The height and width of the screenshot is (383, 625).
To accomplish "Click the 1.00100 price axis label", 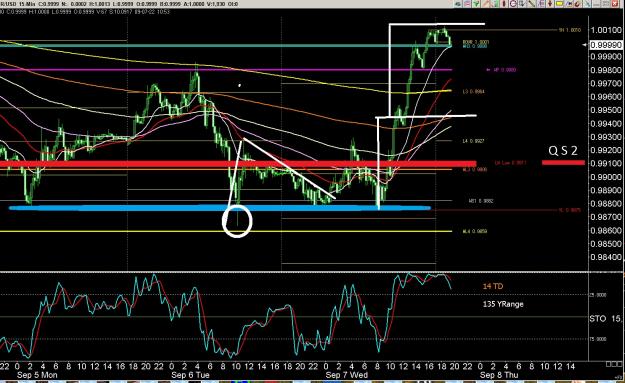I will (606, 30).
